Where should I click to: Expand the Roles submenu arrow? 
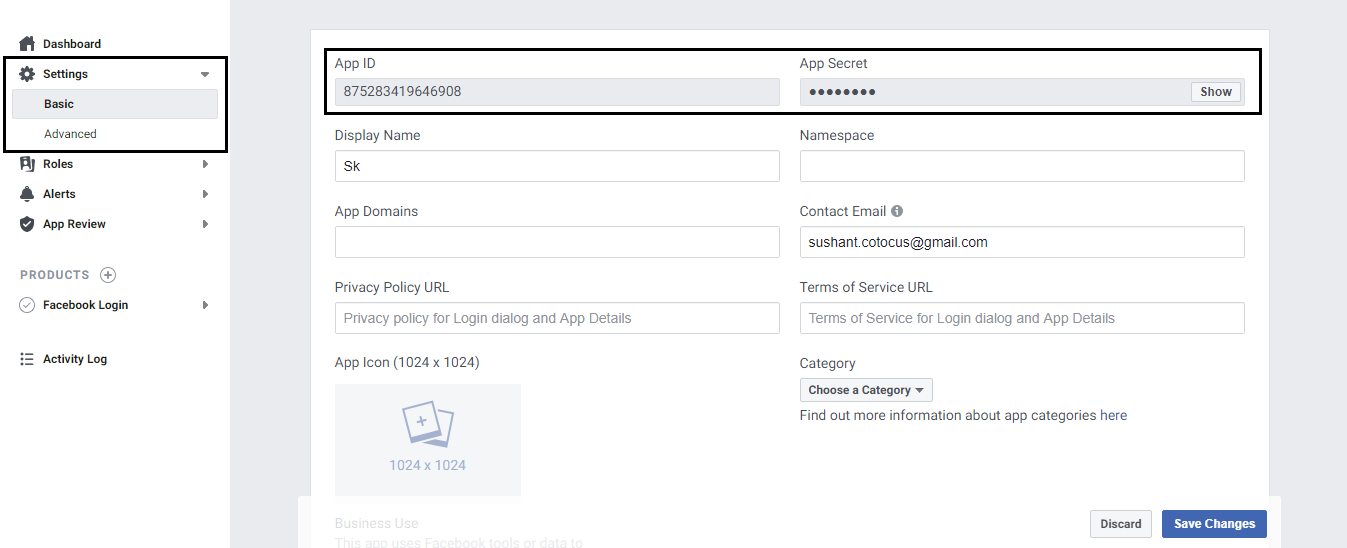point(205,164)
